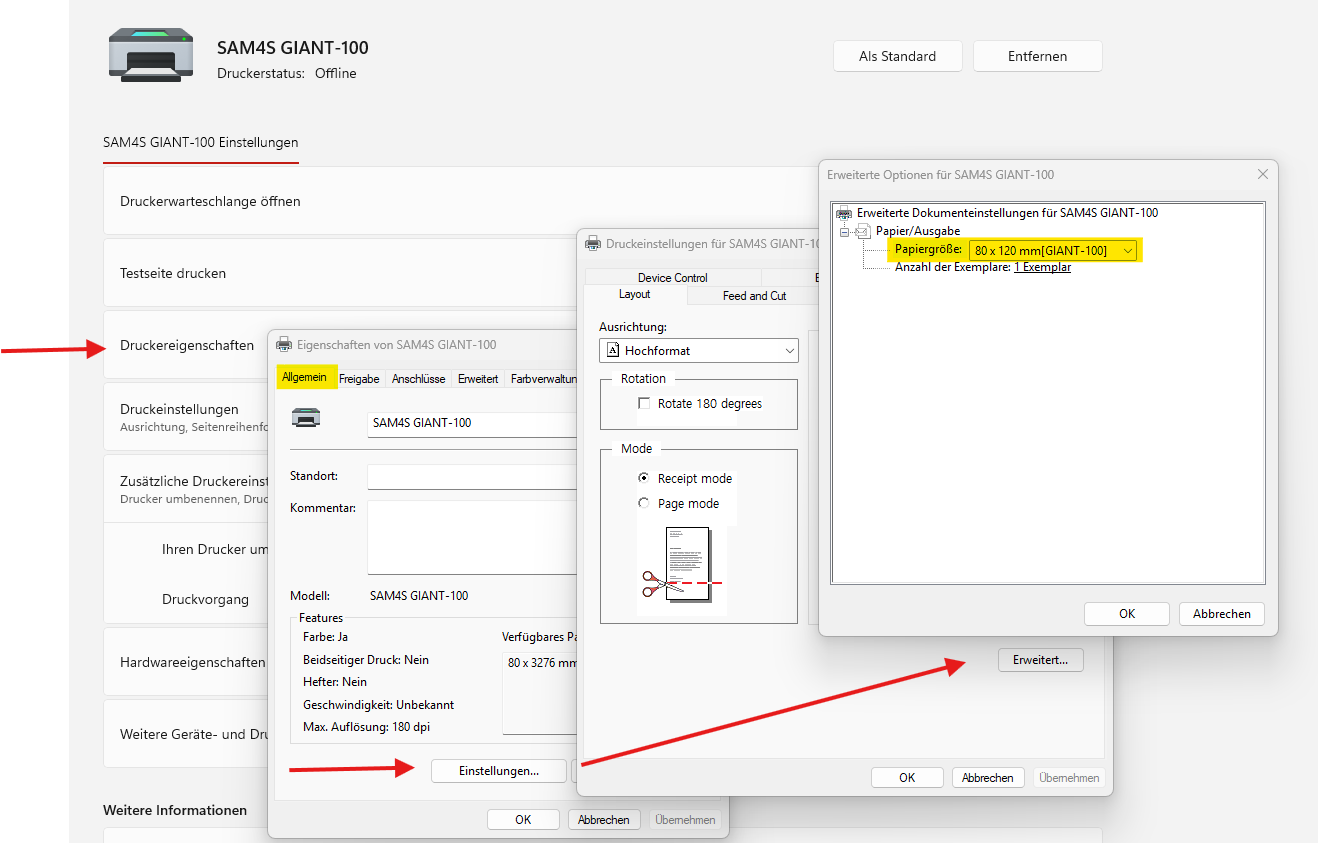The height and width of the screenshot is (843, 1318).
Task: Enable Rotate 180 degrees checkbox
Action: (x=644, y=404)
